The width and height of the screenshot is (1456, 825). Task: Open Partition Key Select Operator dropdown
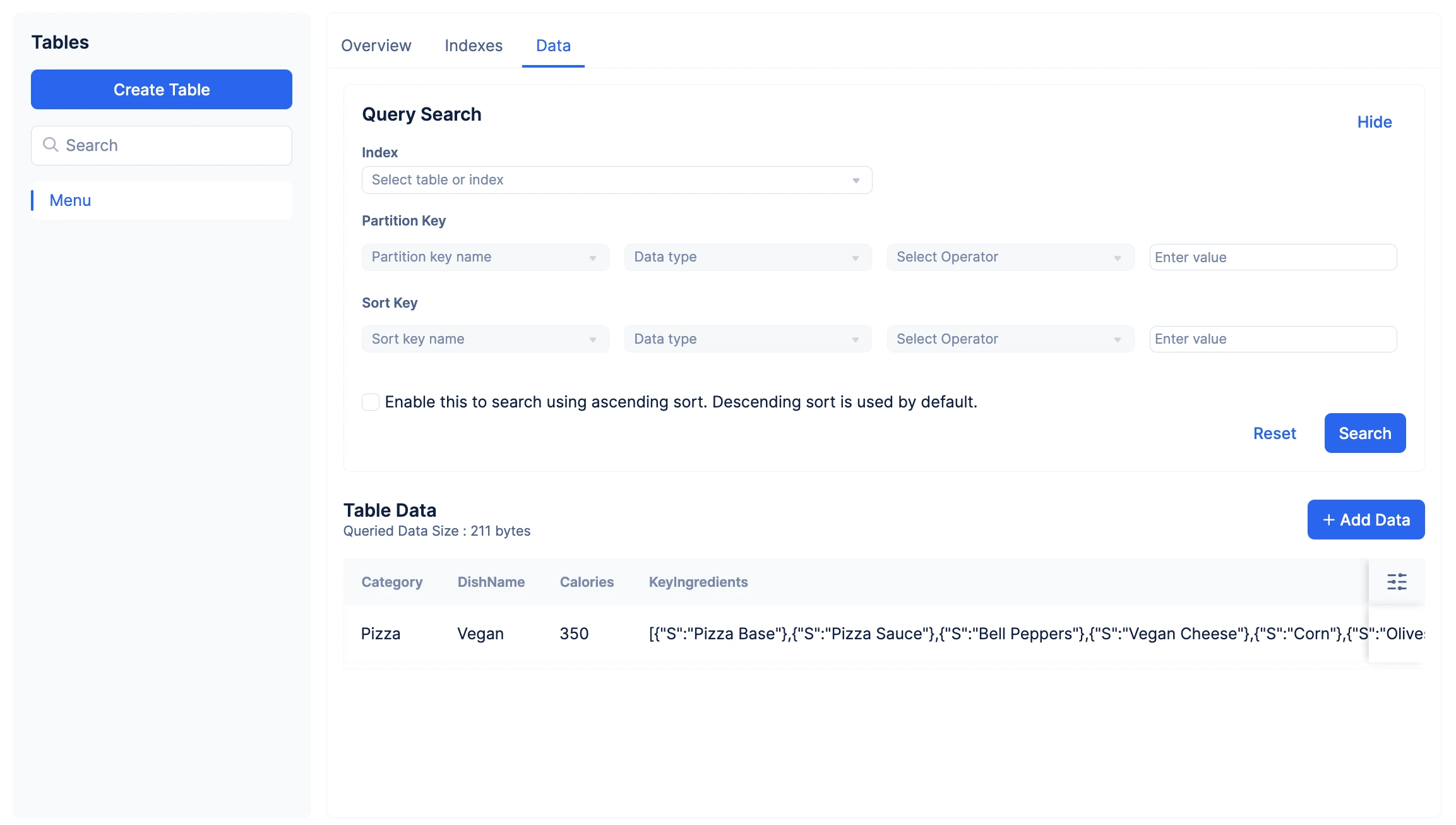(x=1010, y=257)
